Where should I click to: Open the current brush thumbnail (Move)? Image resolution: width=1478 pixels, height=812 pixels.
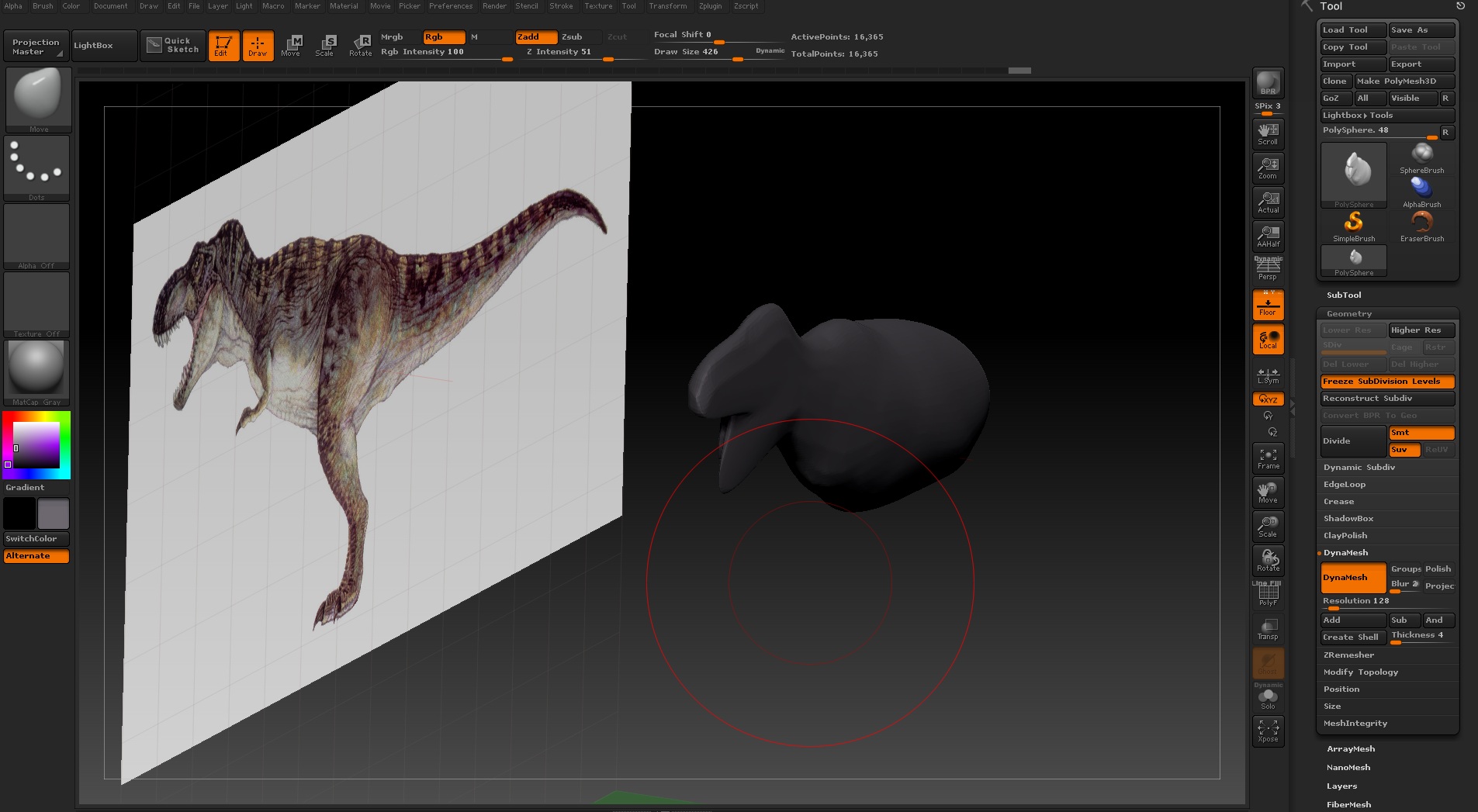[x=38, y=100]
